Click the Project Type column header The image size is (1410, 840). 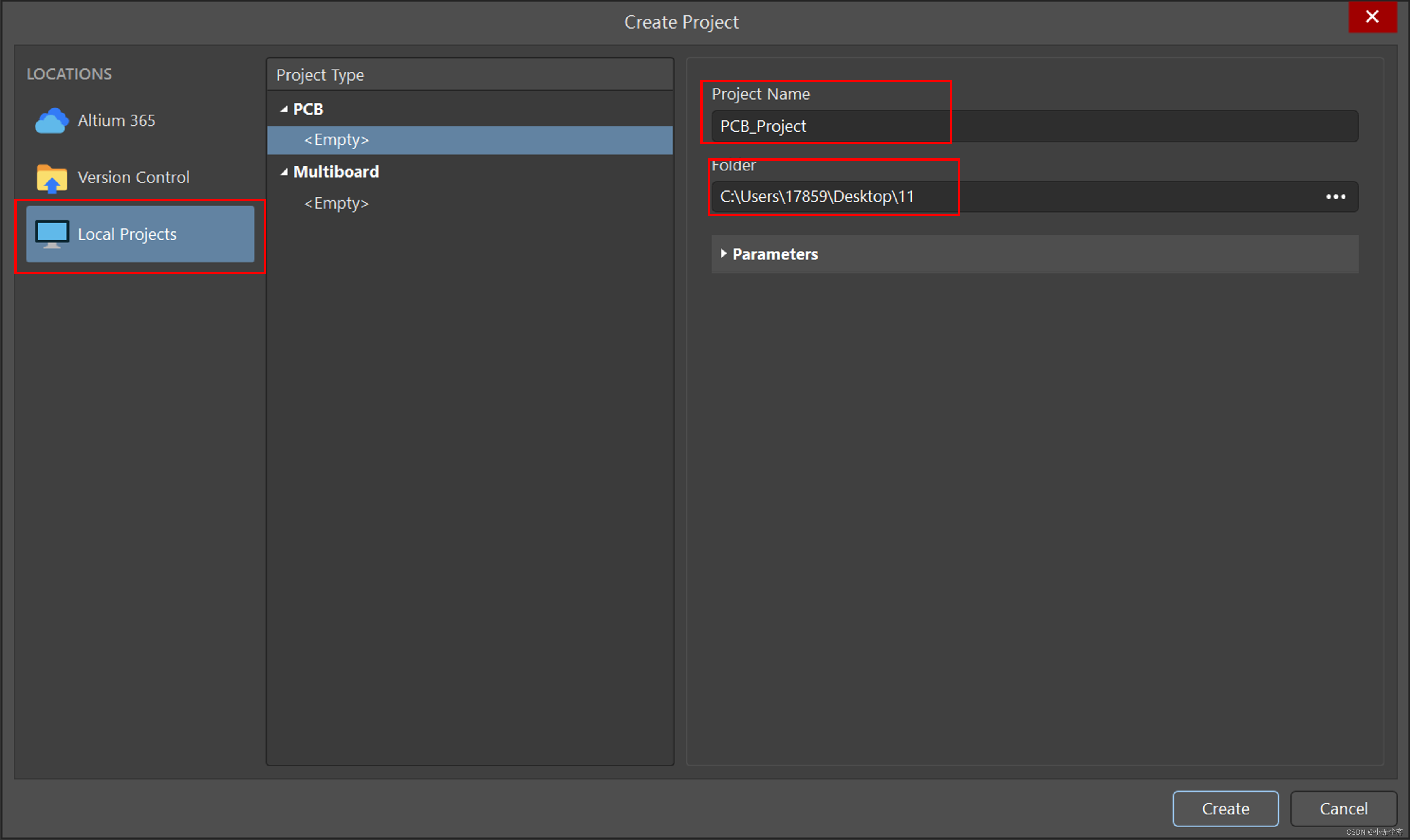pos(320,75)
